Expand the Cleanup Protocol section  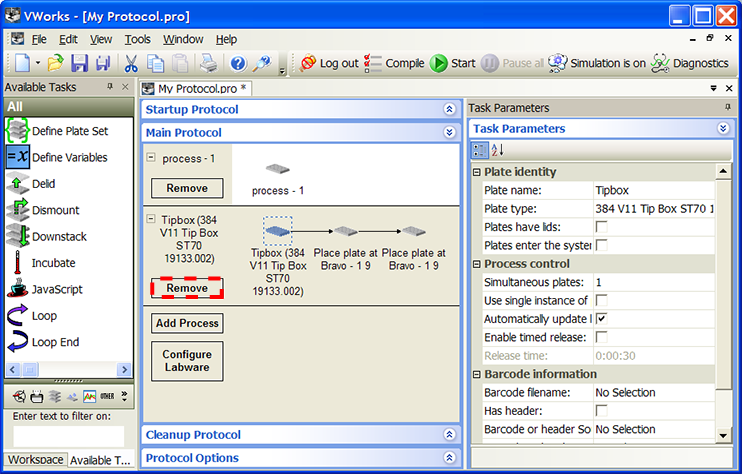(x=449, y=435)
